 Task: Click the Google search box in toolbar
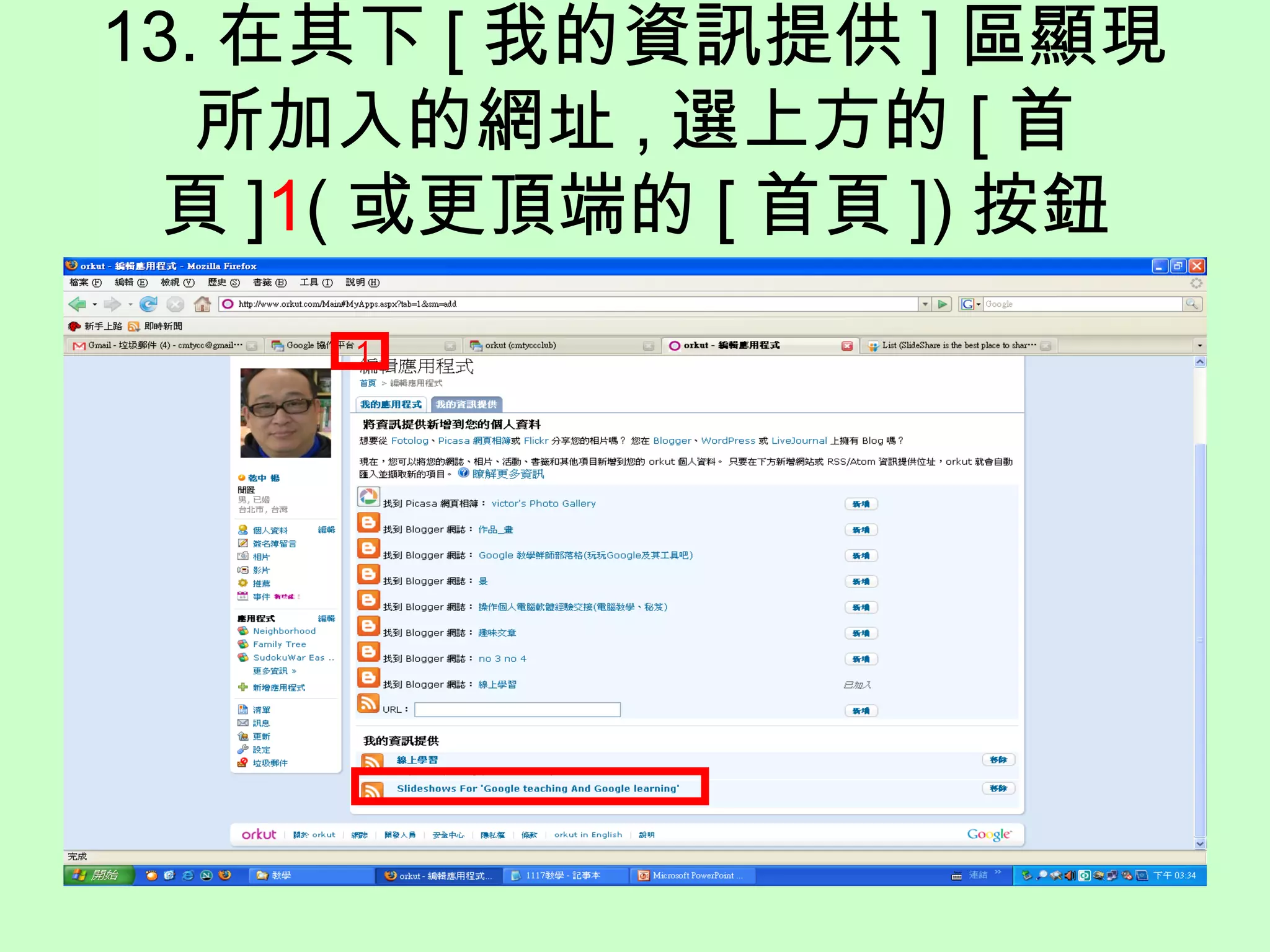1082,304
